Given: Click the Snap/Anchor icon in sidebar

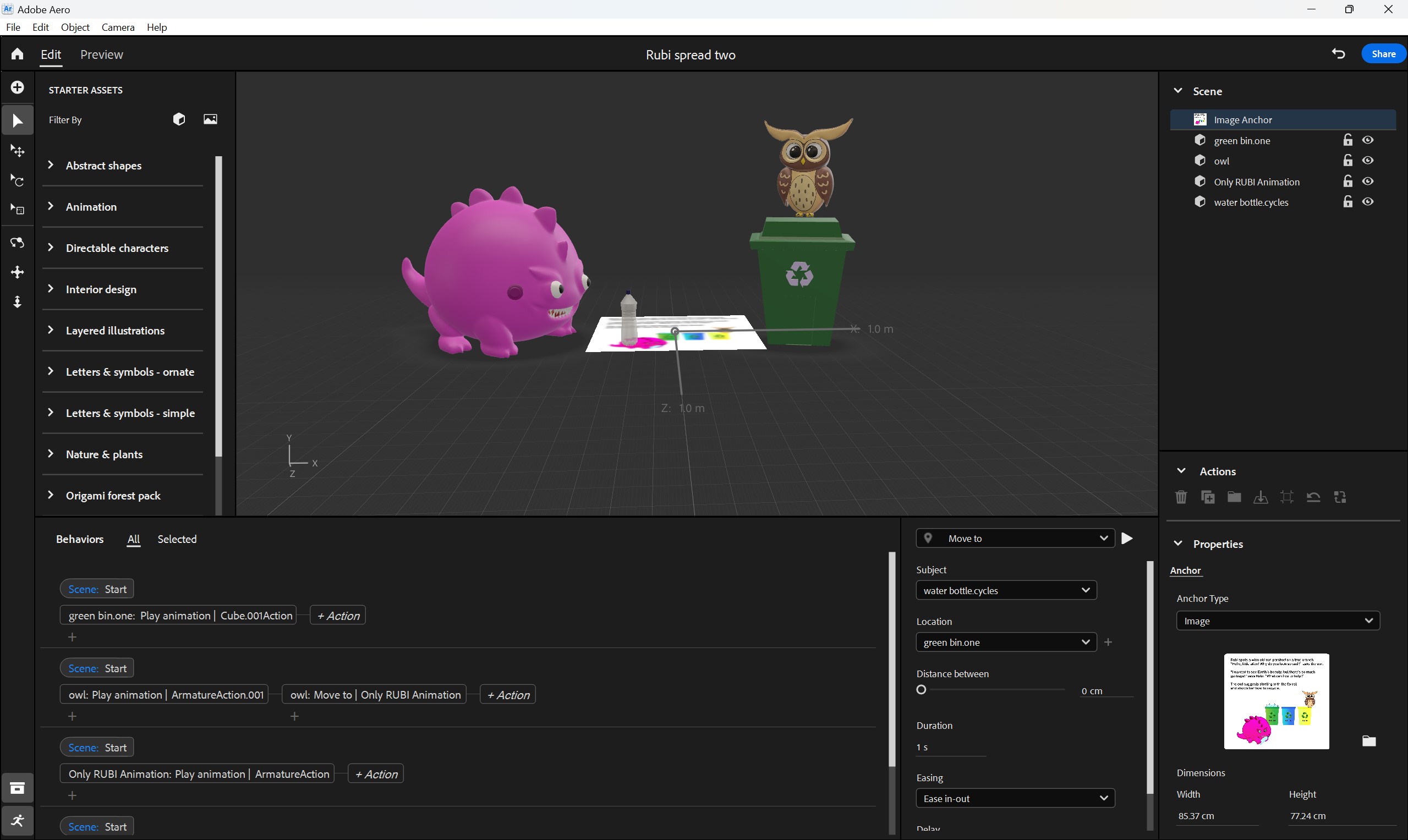Looking at the screenshot, I should click(17, 302).
